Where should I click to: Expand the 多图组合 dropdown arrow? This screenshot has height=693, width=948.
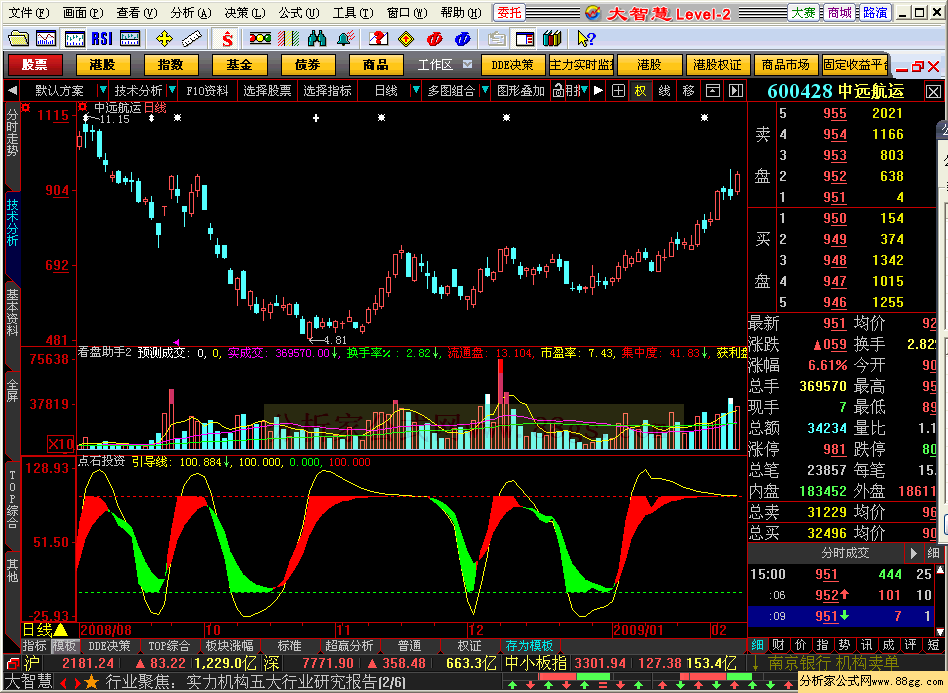click(x=484, y=91)
